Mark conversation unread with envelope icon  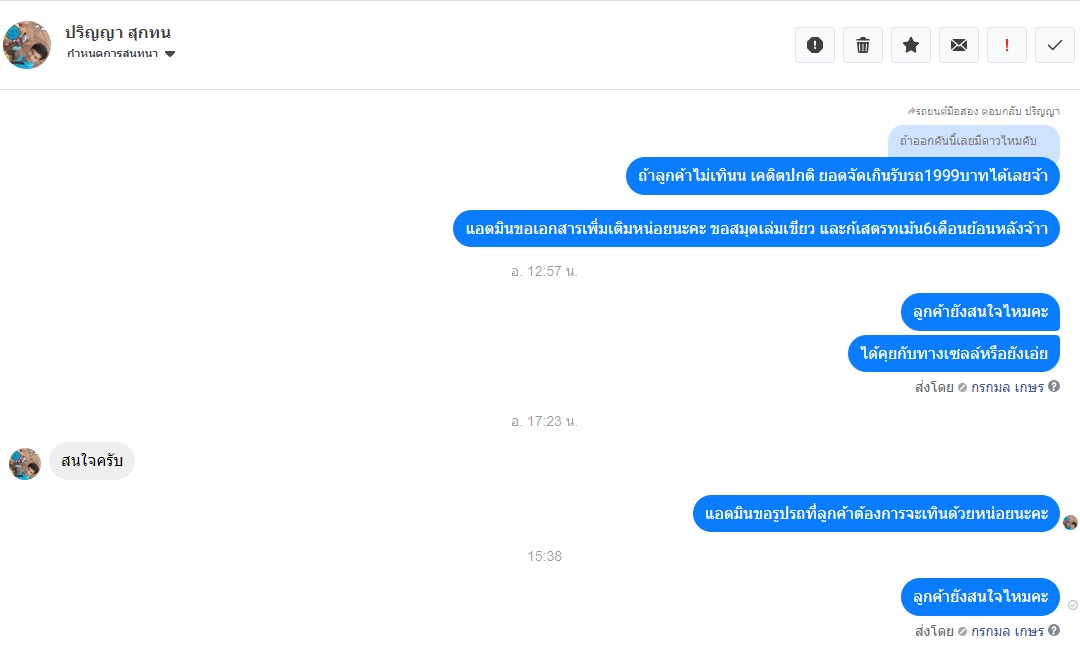(959, 45)
